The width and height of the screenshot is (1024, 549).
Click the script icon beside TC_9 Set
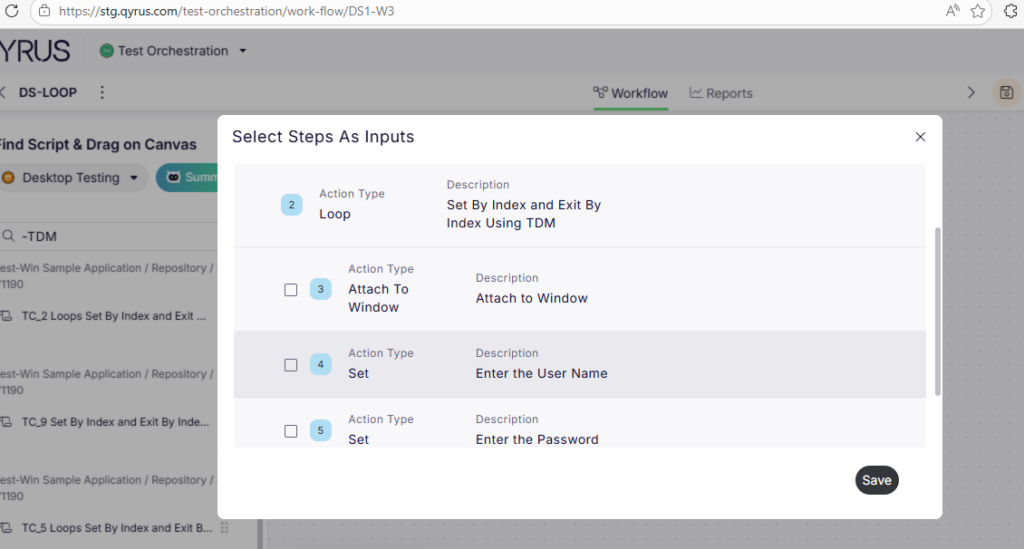point(7,422)
